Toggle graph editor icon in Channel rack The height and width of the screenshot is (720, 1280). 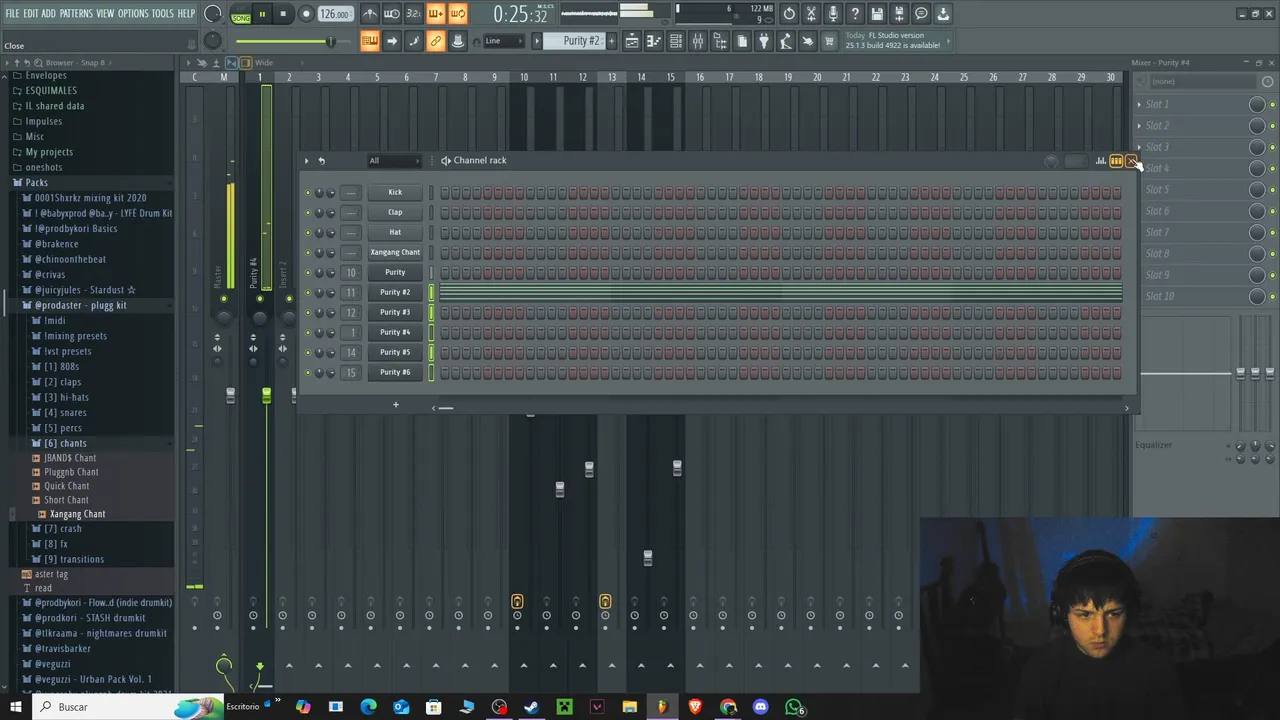pos(1101,161)
